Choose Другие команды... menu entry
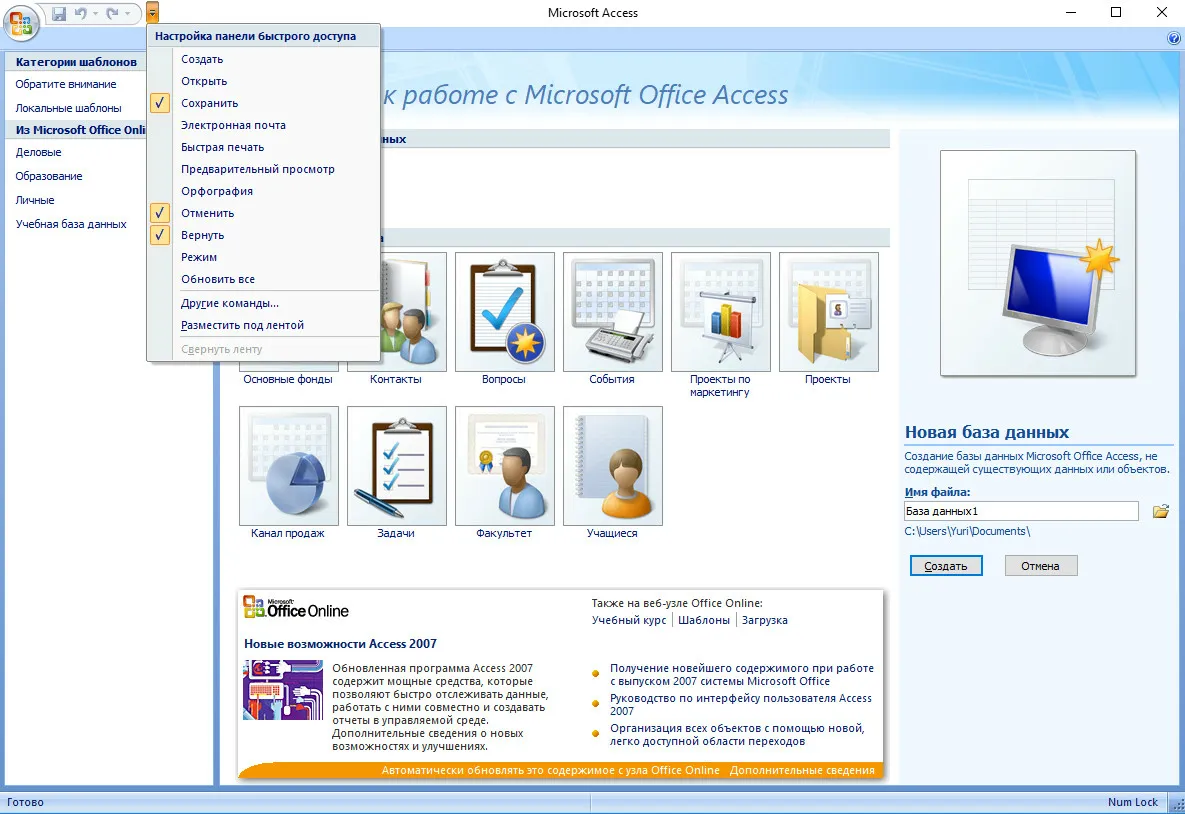 (229, 303)
